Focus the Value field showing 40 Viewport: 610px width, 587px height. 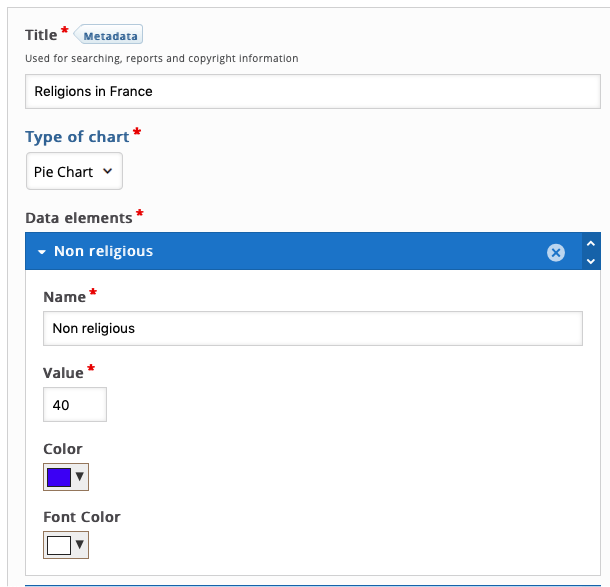coord(75,405)
